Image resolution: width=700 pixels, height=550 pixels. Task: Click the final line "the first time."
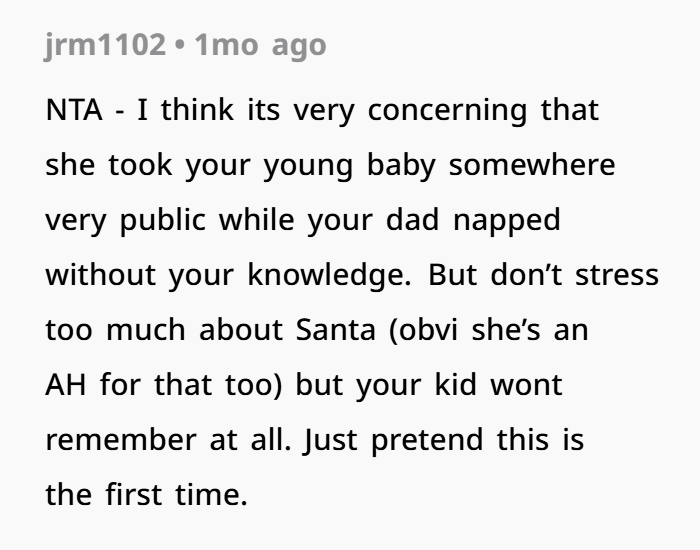[x=146, y=494]
